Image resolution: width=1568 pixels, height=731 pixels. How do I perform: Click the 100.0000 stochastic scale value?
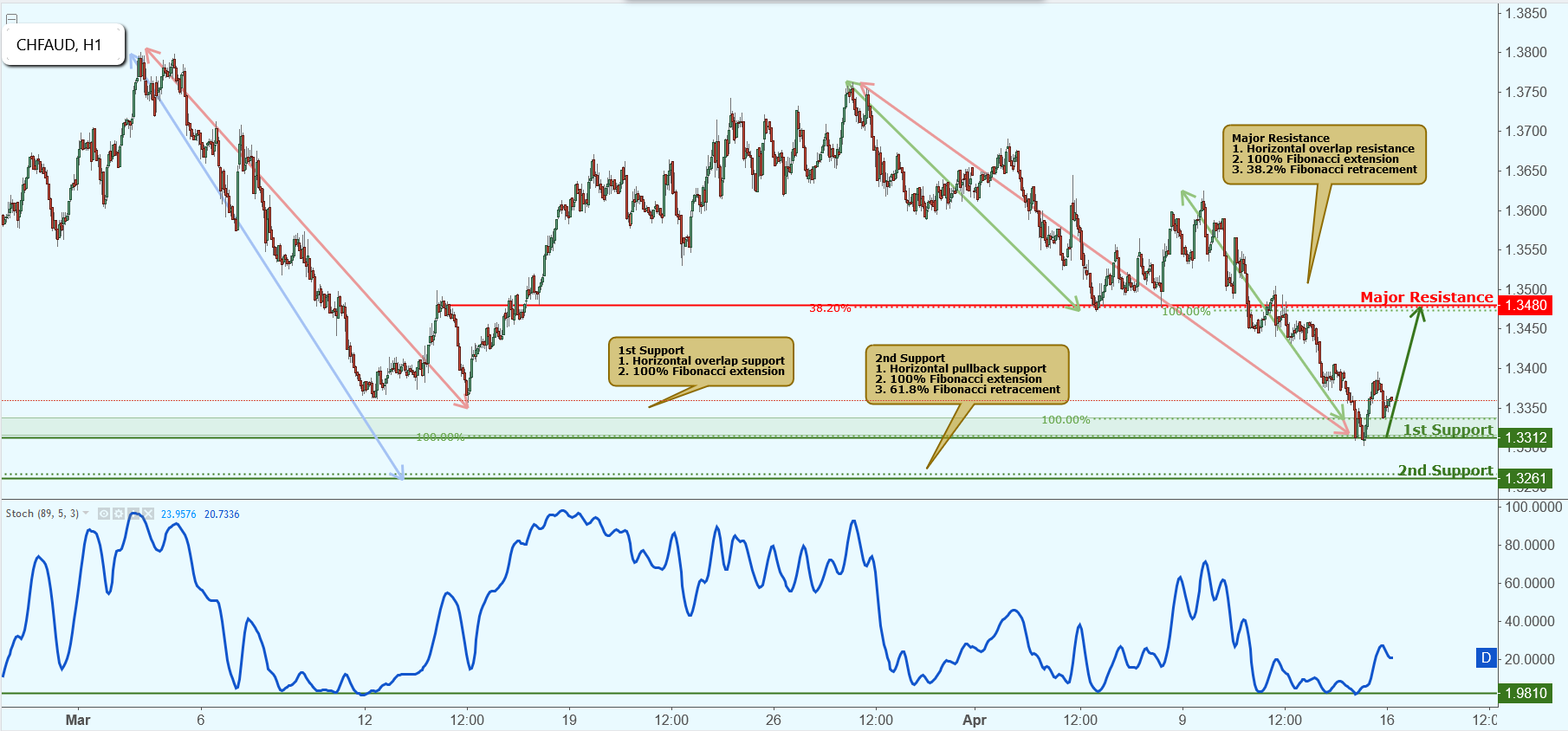[1533, 507]
